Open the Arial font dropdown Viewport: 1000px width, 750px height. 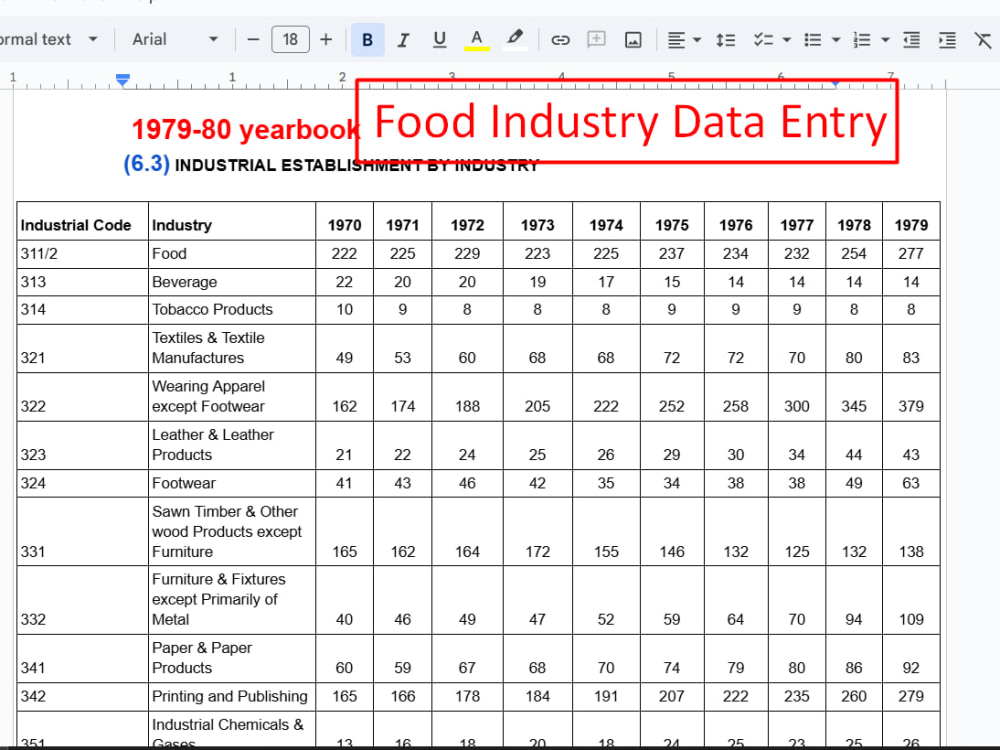(x=175, y=40)
